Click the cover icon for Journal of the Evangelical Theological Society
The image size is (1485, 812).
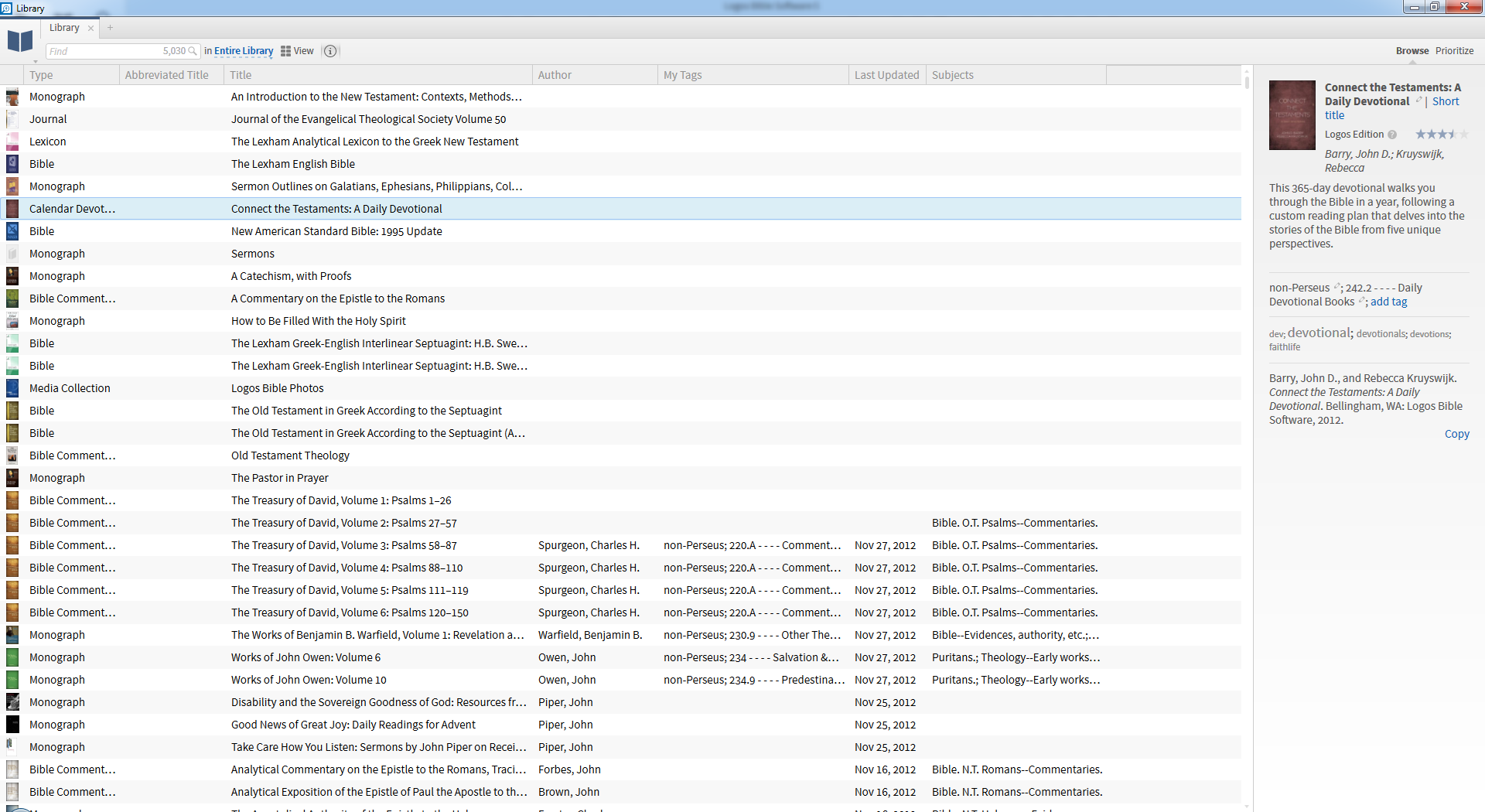click(12, 119)
